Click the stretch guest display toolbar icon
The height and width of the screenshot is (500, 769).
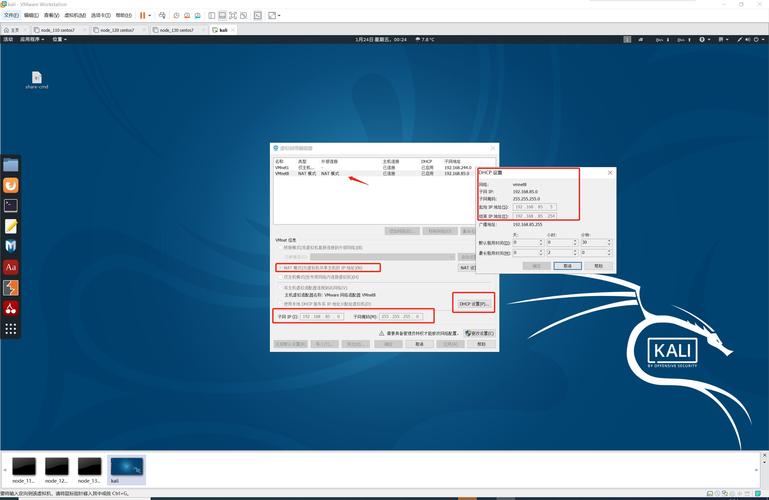click(272, 16)
